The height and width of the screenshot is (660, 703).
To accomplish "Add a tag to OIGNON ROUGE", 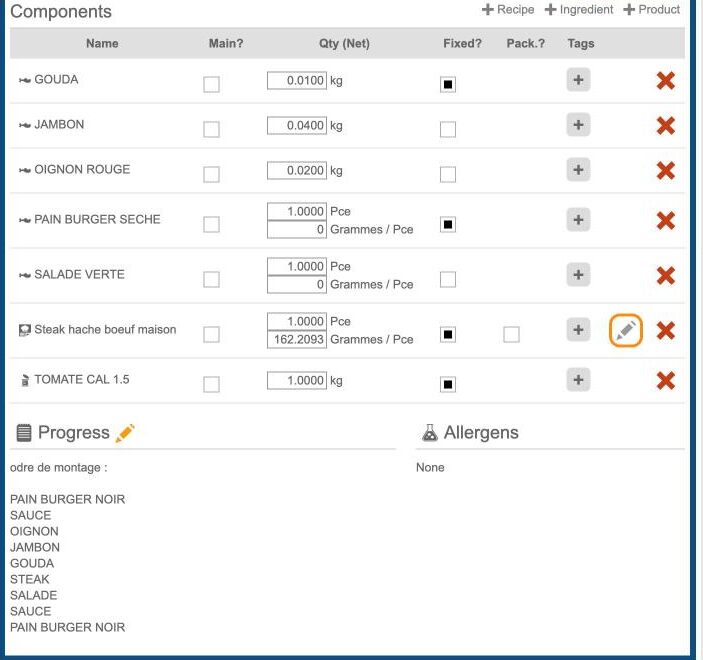I will 578,170.
